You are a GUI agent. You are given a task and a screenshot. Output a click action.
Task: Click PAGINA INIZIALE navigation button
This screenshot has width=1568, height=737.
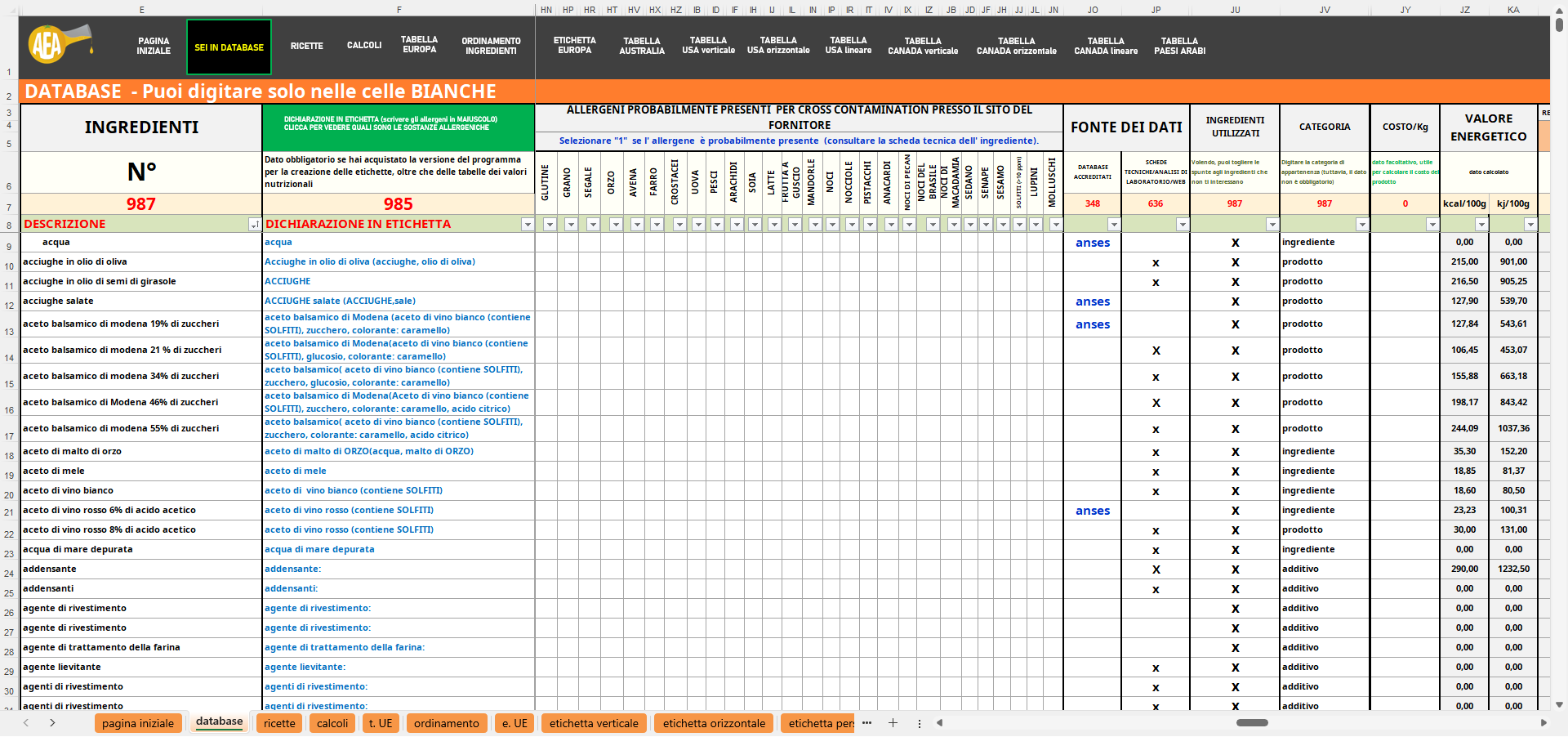tap(154, 46)
